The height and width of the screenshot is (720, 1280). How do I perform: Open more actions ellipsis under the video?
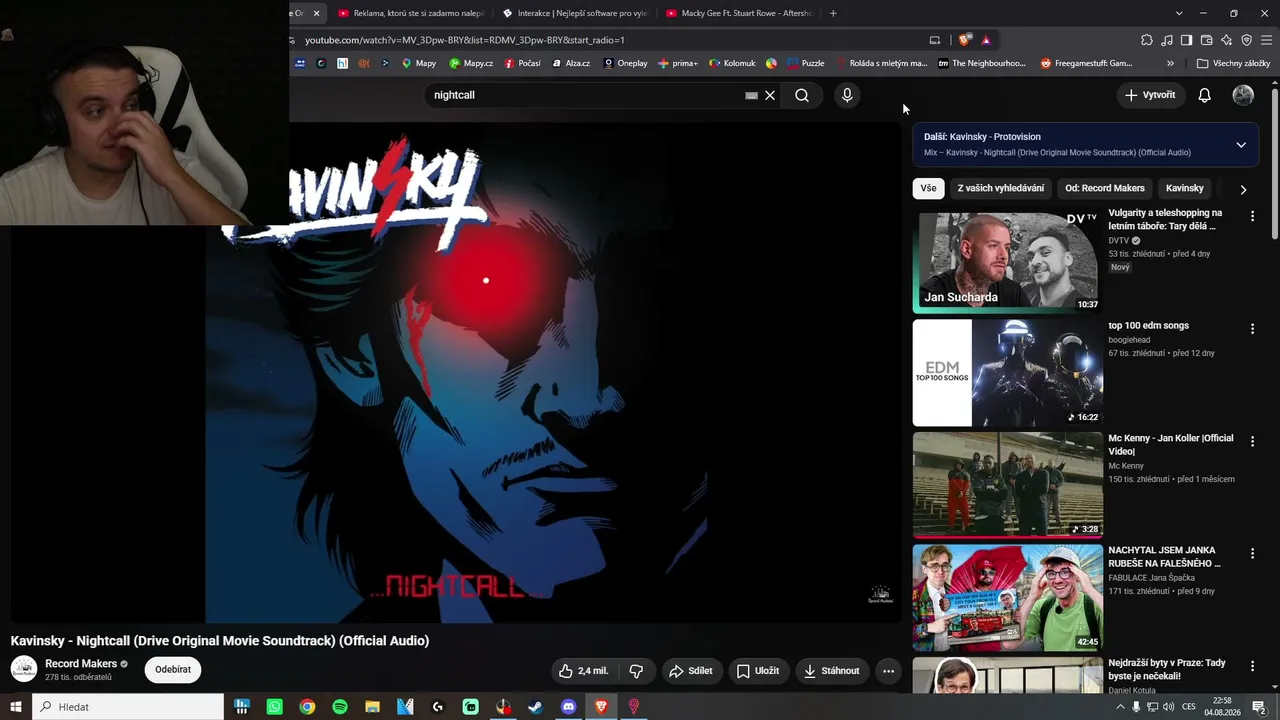pos(888,671)
